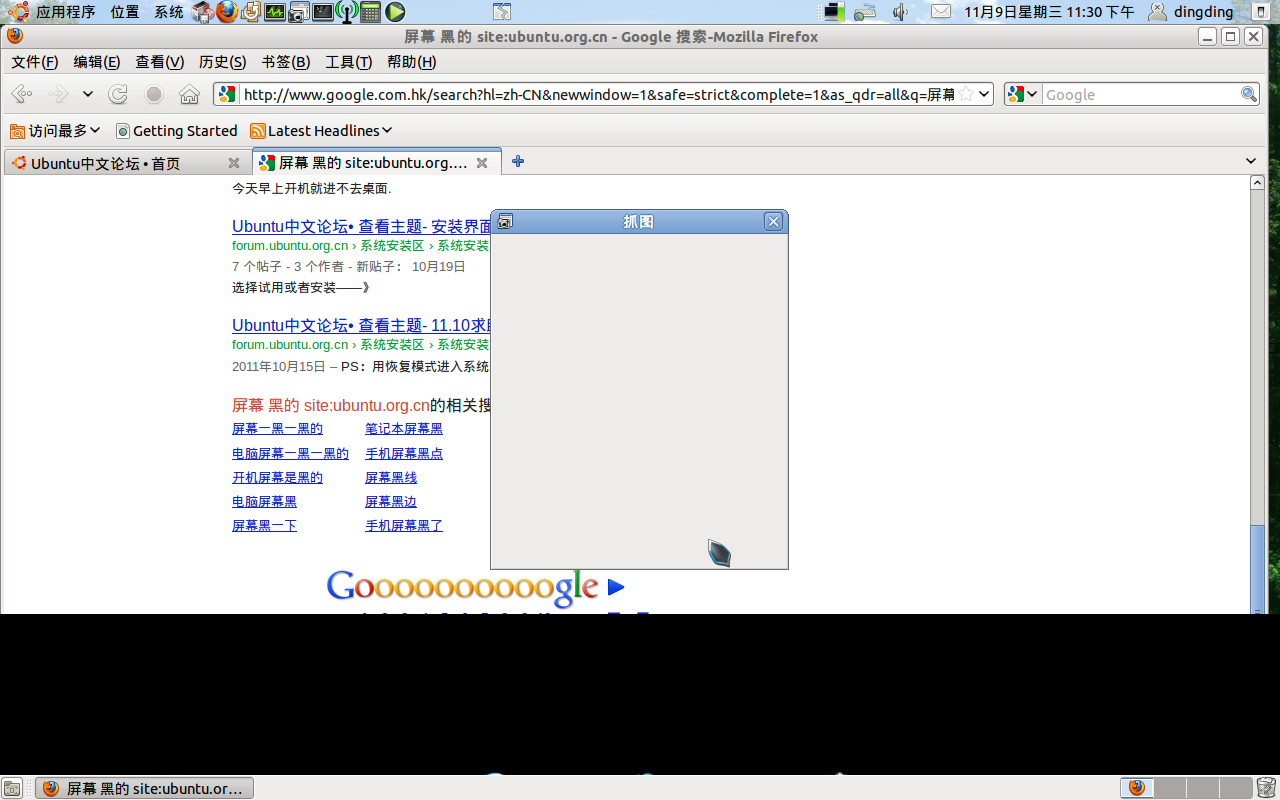Open the system monitor launcher in panel
Image resolution: width=1280 pixels, height=800 pixels.
pos(275,12)
